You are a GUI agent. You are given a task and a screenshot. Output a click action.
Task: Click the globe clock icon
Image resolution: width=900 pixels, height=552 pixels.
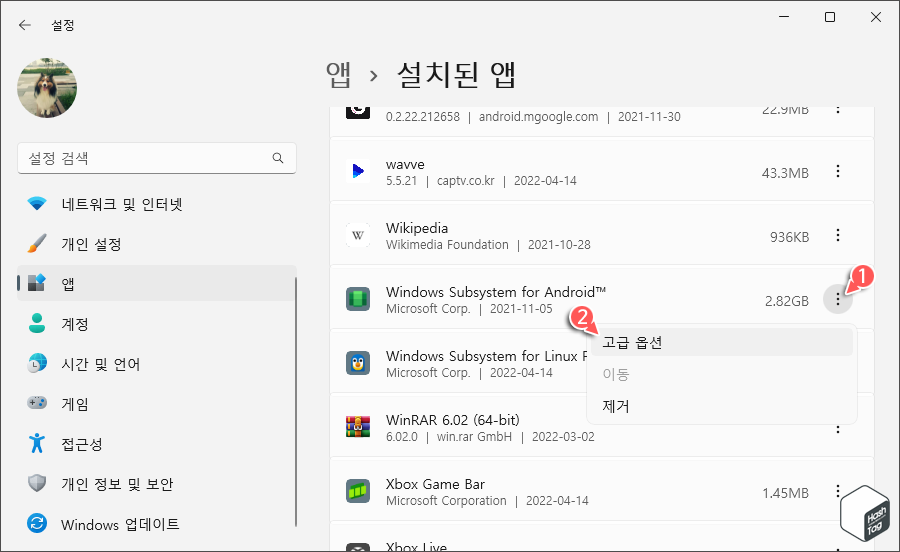pyautogui.click(x=37, y=364)
